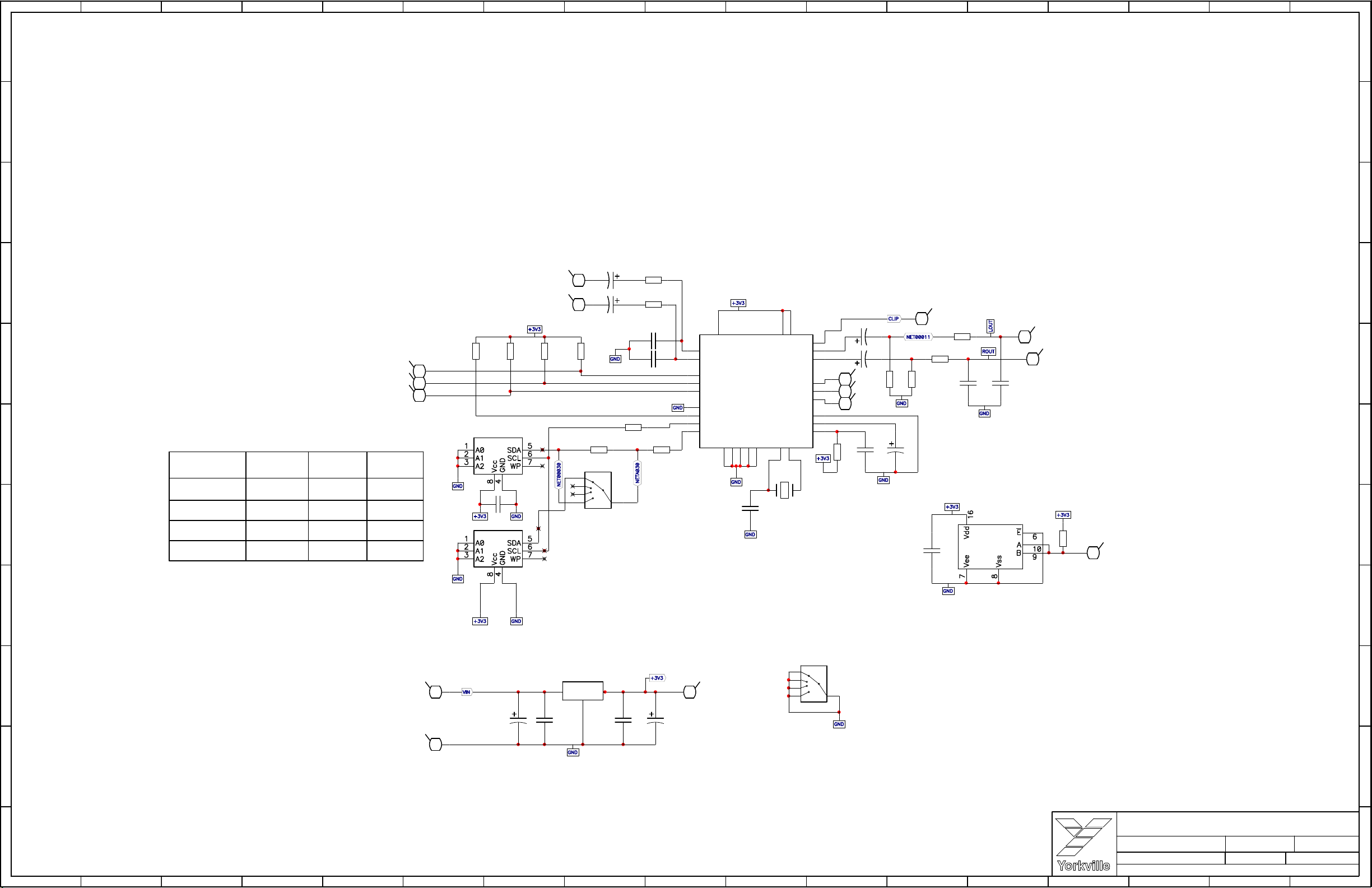1372x888 pixels.
Task: Select the resistor between NET00011 and LOUT
Action: 962,337
